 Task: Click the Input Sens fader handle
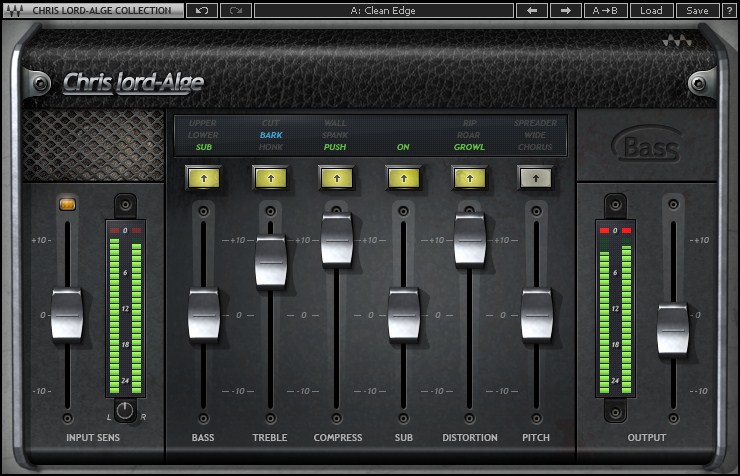[67, 314]
